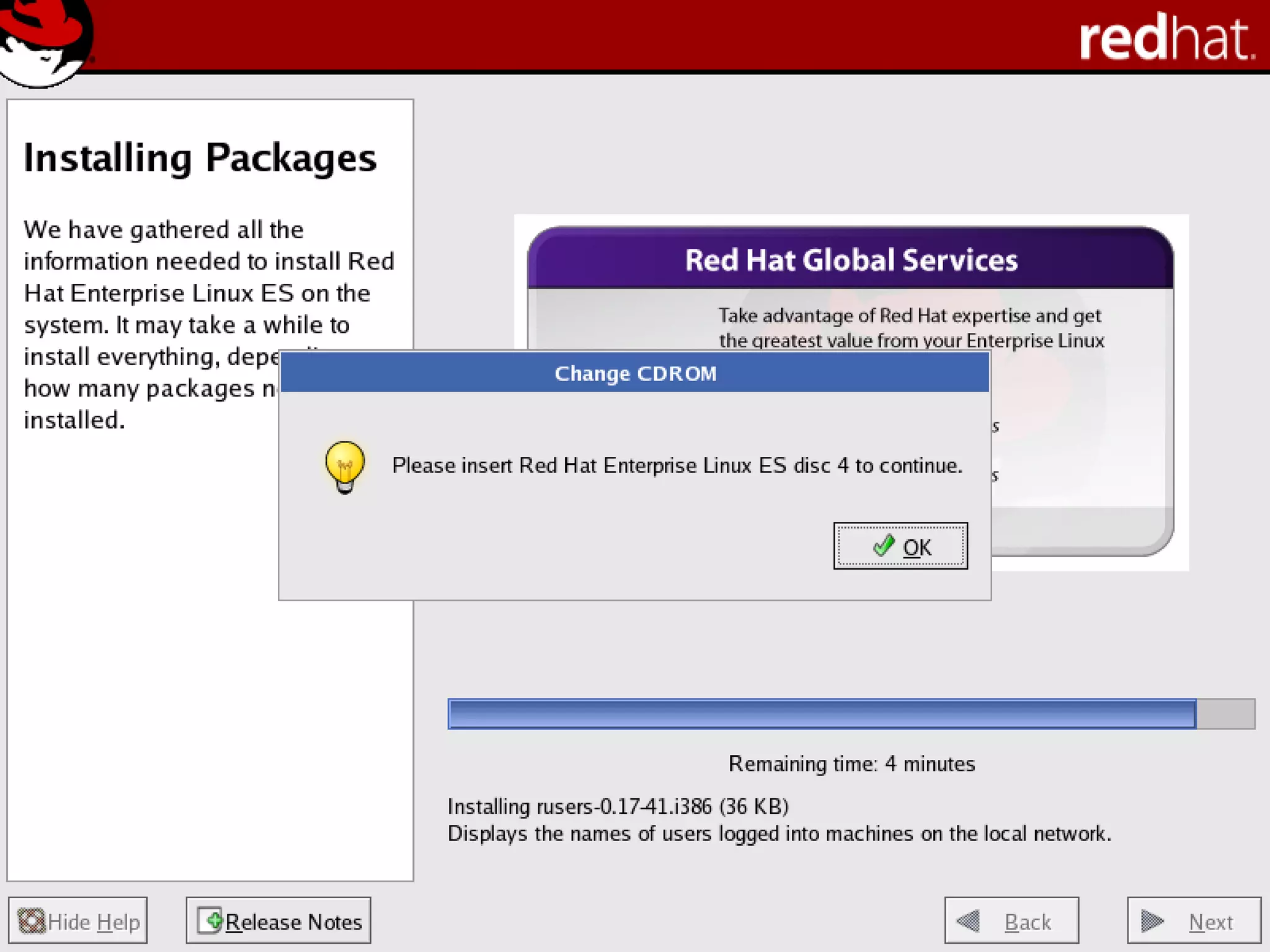The image size is (1270, 952).
Task: Click the Installing rusers package status line
Action: tap(618, 806)
